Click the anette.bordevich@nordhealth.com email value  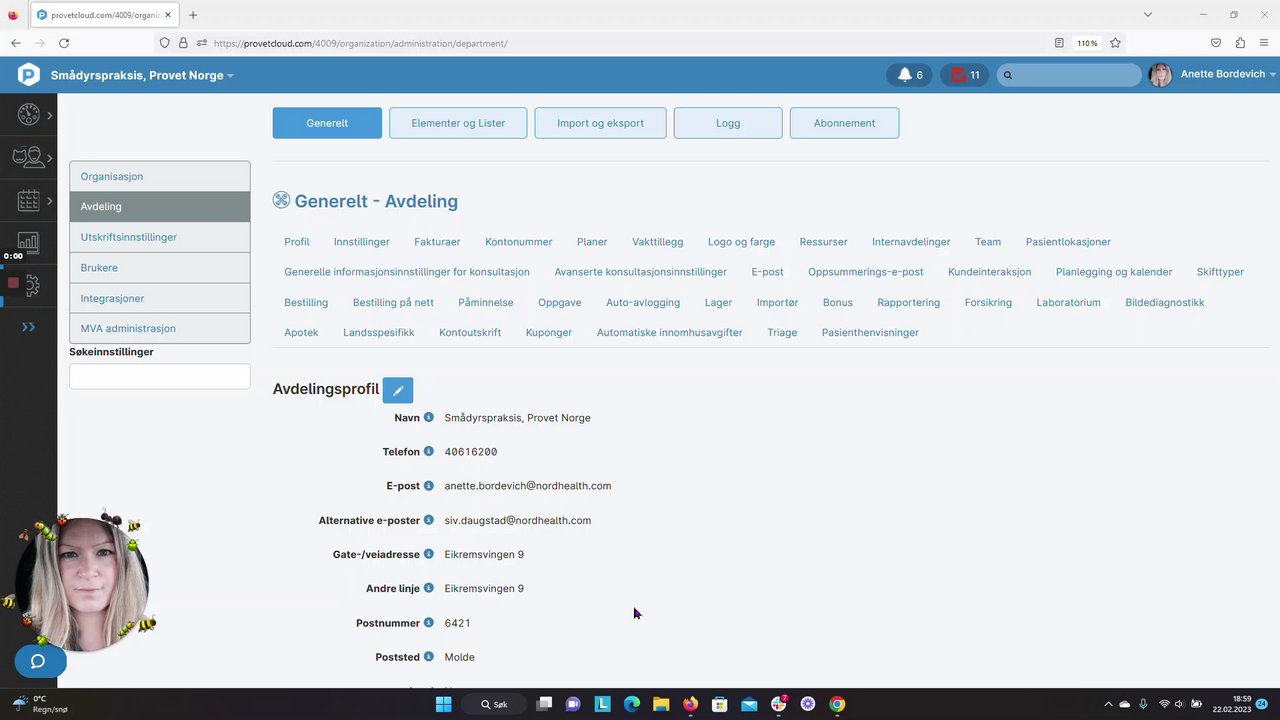coord(528,486)
